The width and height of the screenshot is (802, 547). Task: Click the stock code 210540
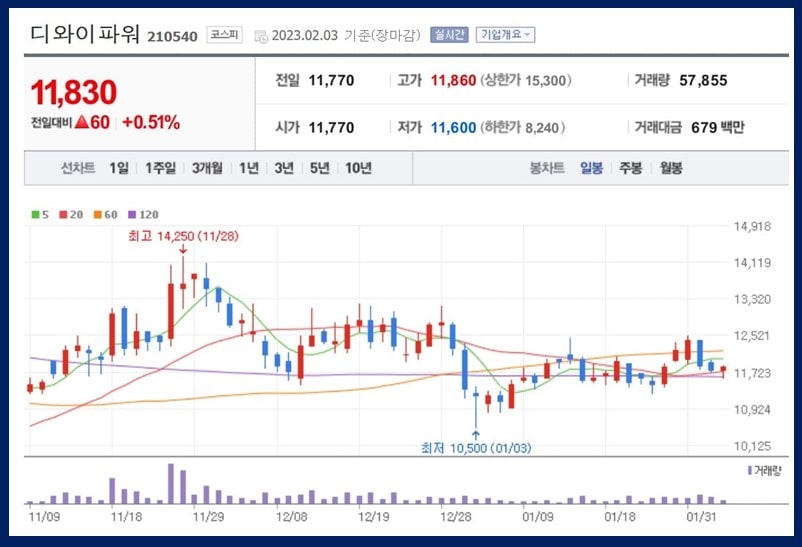172,36
